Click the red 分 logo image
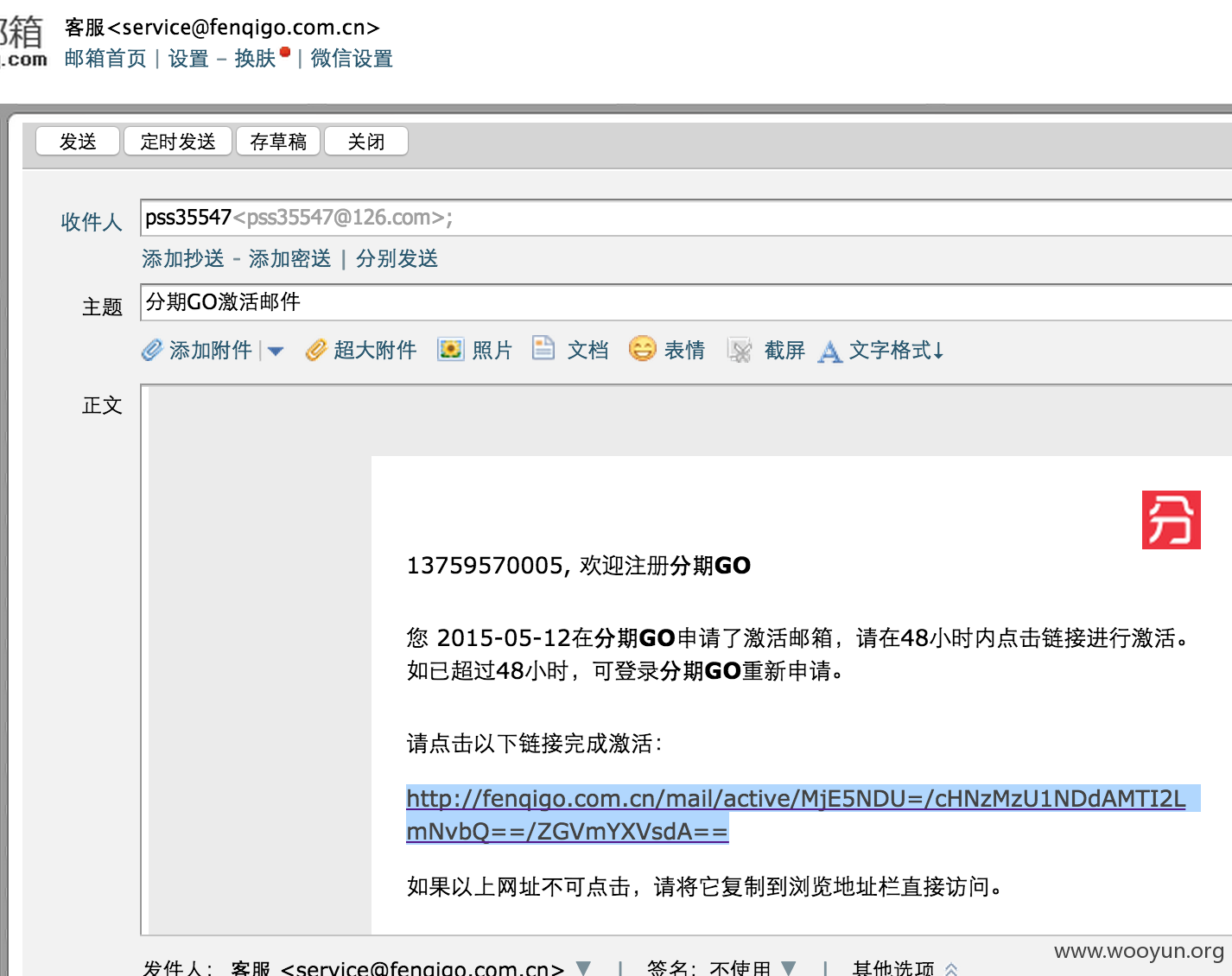This screenshot has width=1232, height=976. [1172, 520]
